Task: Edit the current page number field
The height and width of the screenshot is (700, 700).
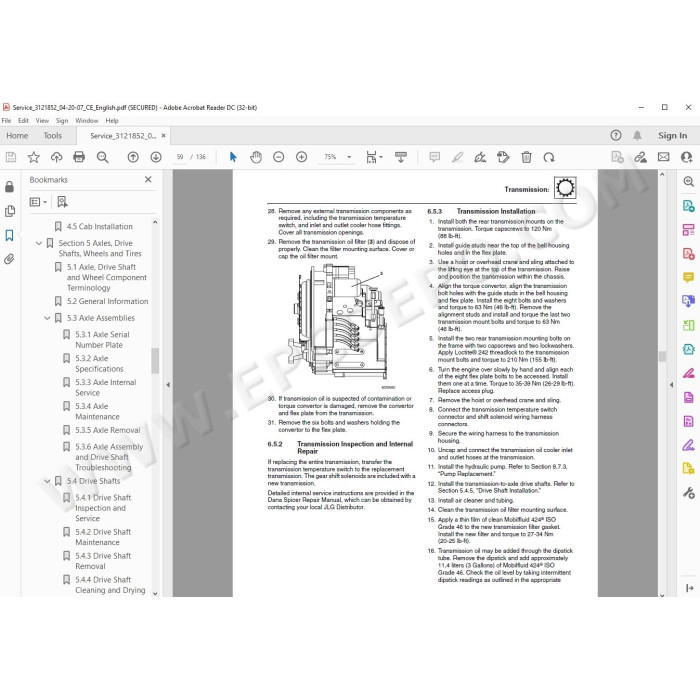Action: tap(180, 157)
